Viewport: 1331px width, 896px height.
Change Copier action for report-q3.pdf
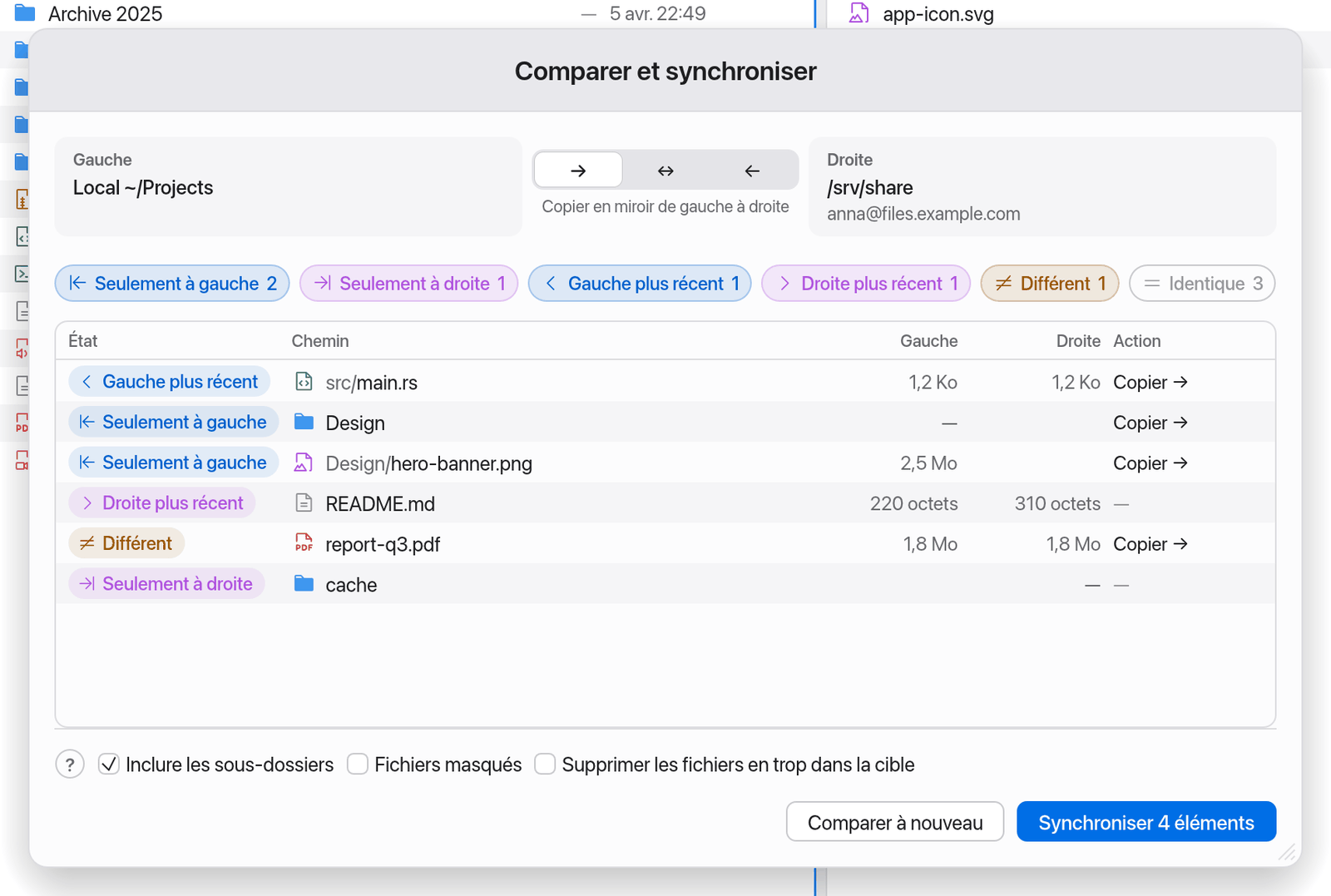(1150, 544)
